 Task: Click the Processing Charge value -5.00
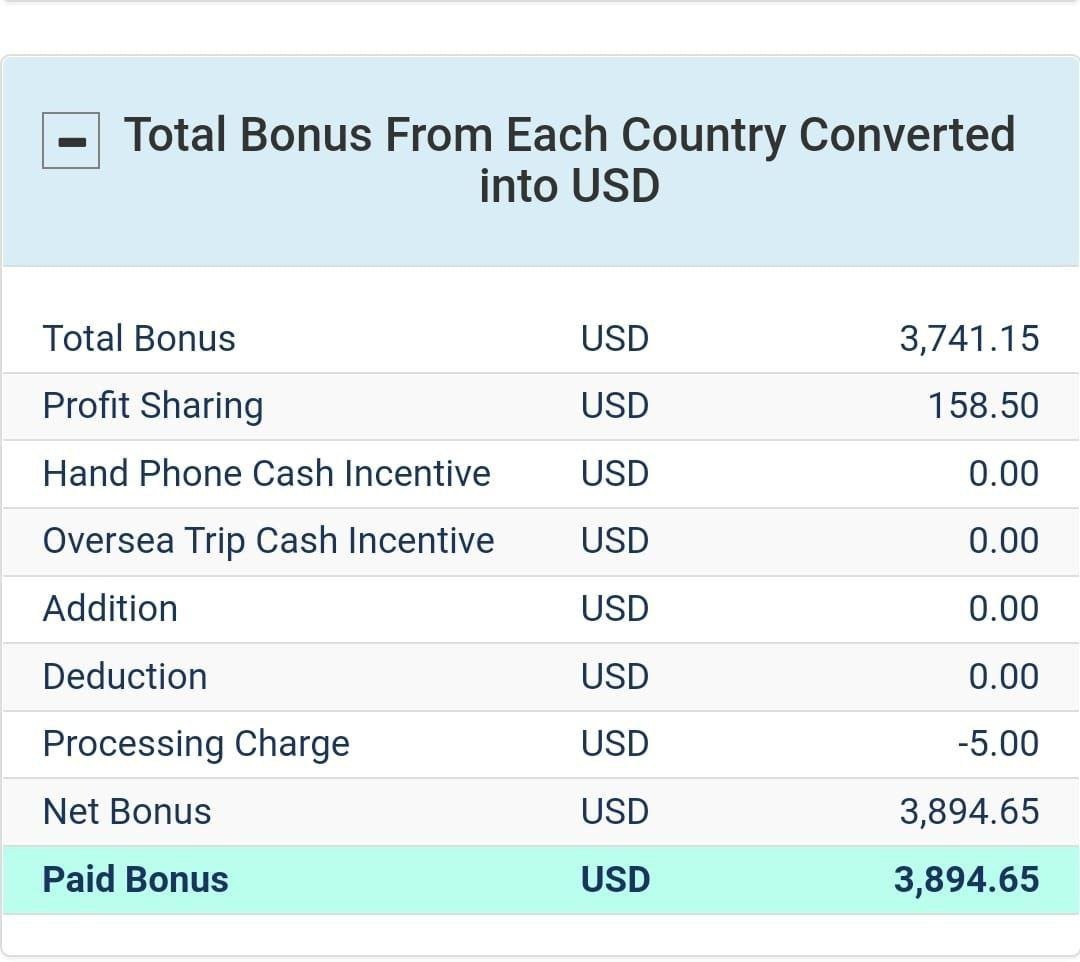pyautogui.click(x=997, y=744)
